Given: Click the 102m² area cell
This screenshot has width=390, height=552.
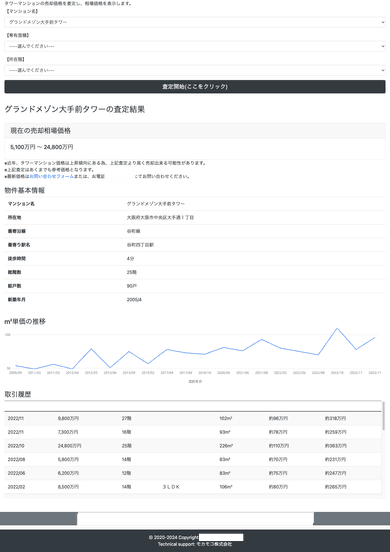Looking at the screenshot, I should coord(226,418).
